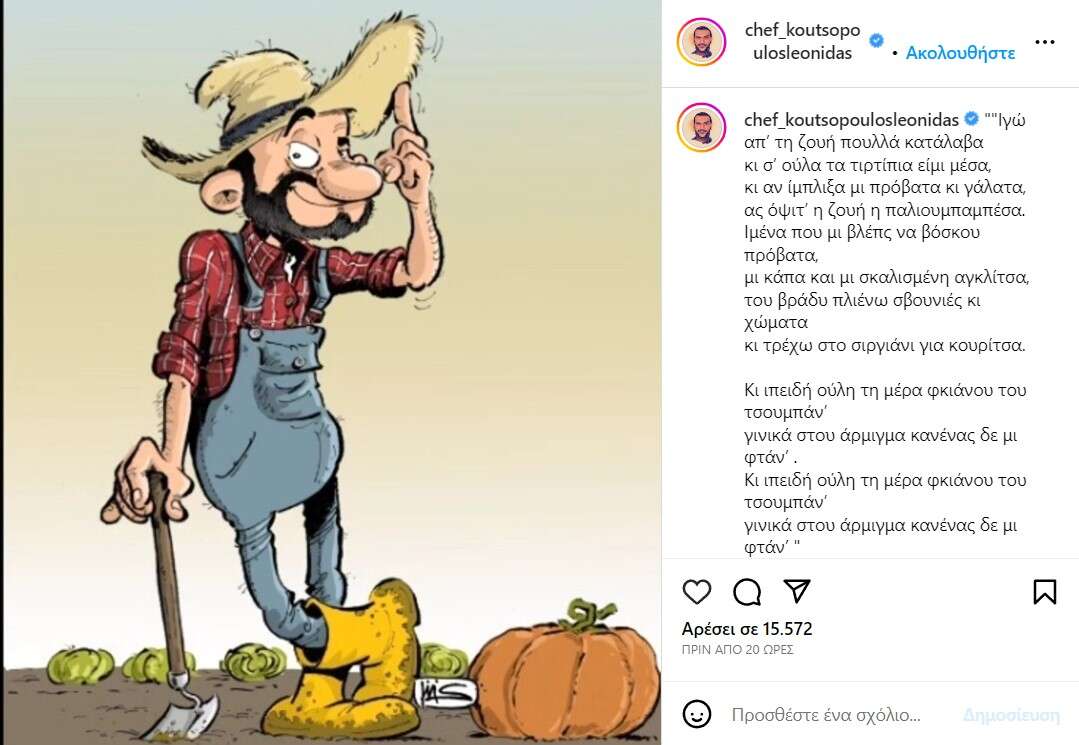Open the comment speech bubble icon
This screenshot has height=745, width=1079.
click(x=747, y=592)
